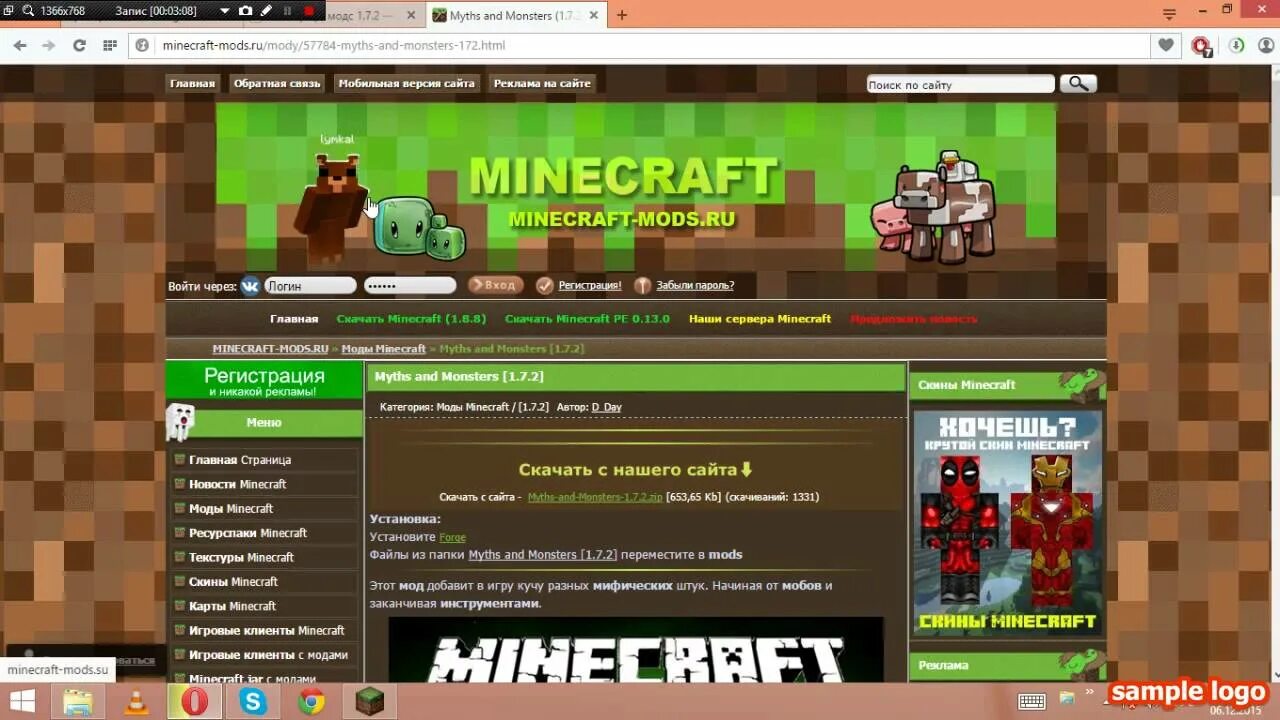The height and width of the screenshot is (720, 1280).
Task: Click the red Предложить новость link
Action: [914, 319]
